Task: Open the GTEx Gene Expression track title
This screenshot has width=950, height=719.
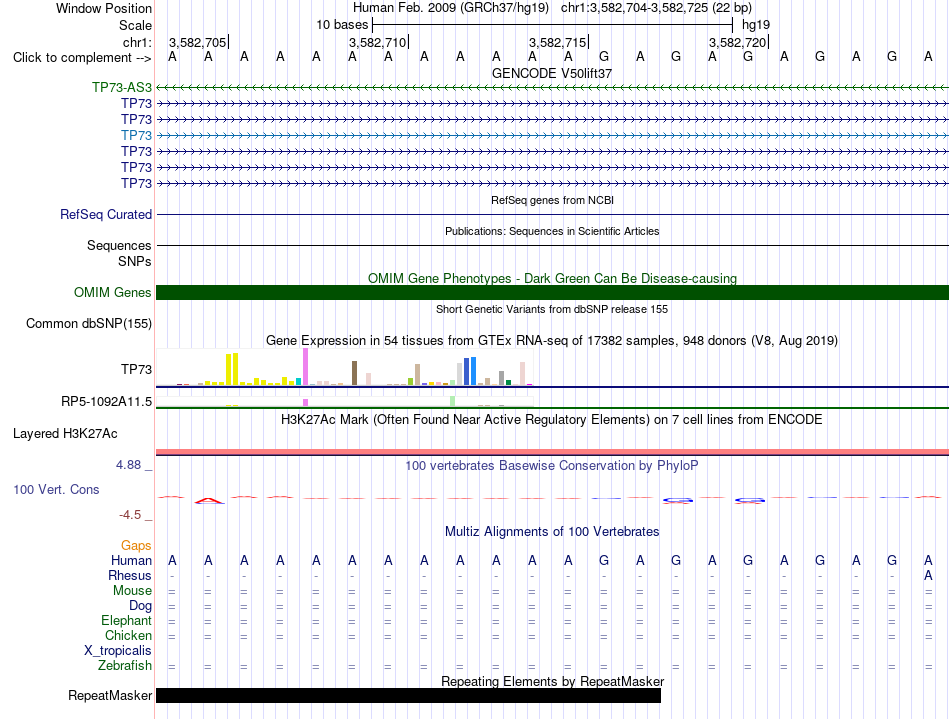Action: 552,340
